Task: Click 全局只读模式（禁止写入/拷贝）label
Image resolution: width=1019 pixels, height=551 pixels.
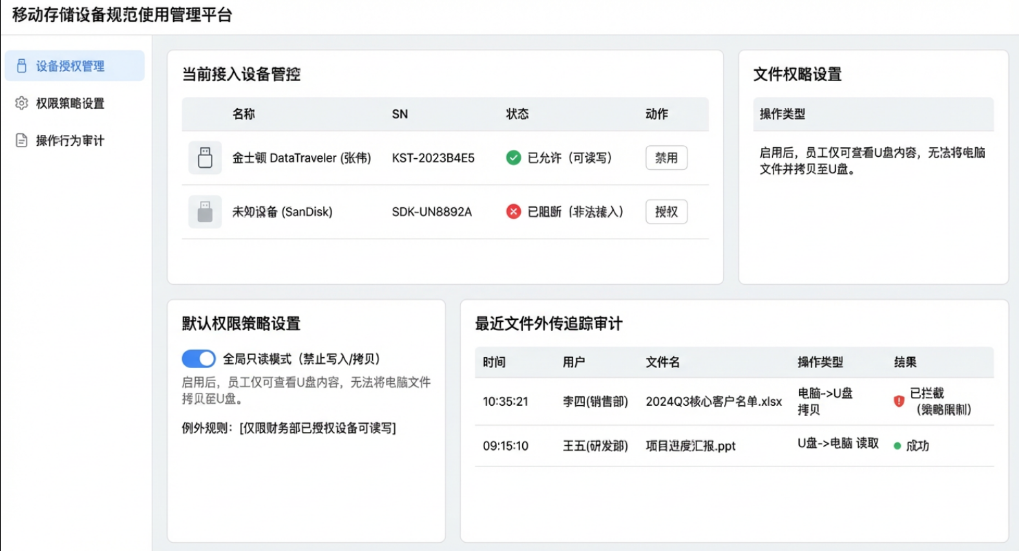Action: 301,359
